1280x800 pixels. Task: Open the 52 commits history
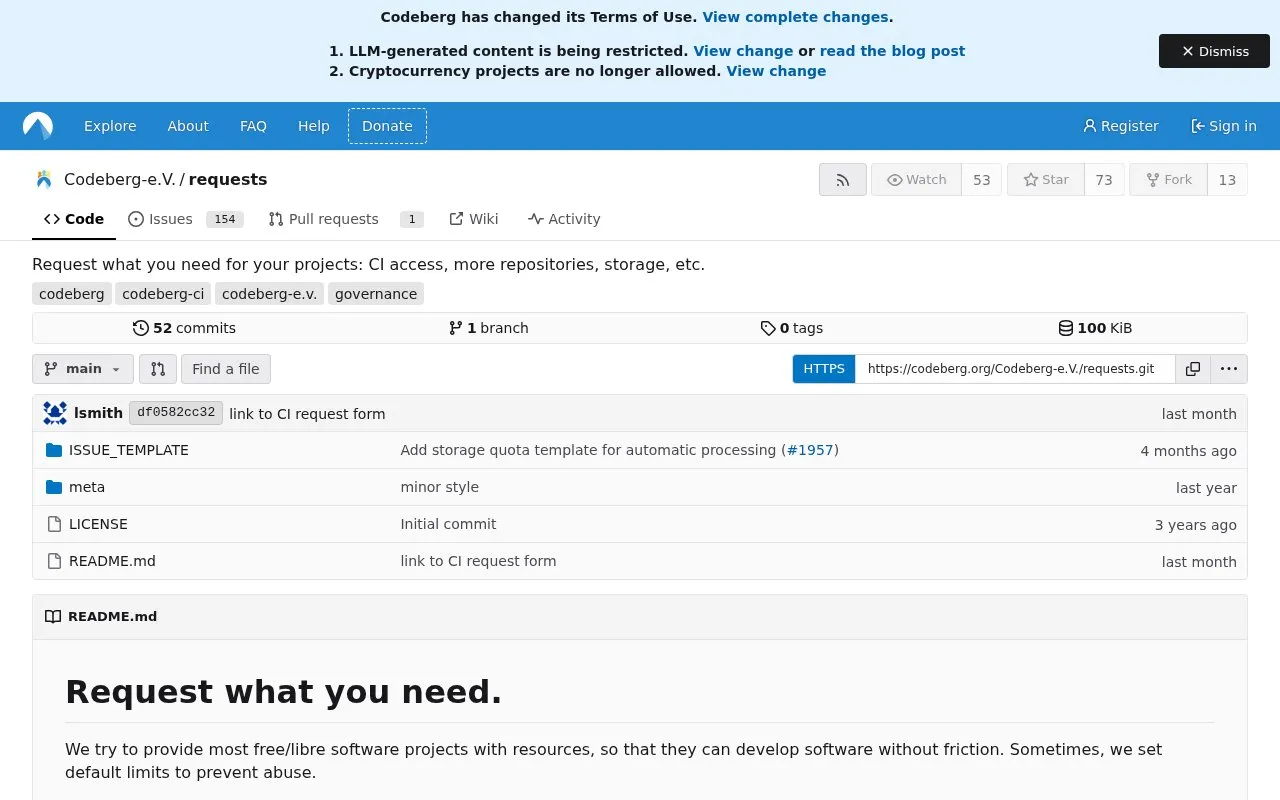click(184, 328)
